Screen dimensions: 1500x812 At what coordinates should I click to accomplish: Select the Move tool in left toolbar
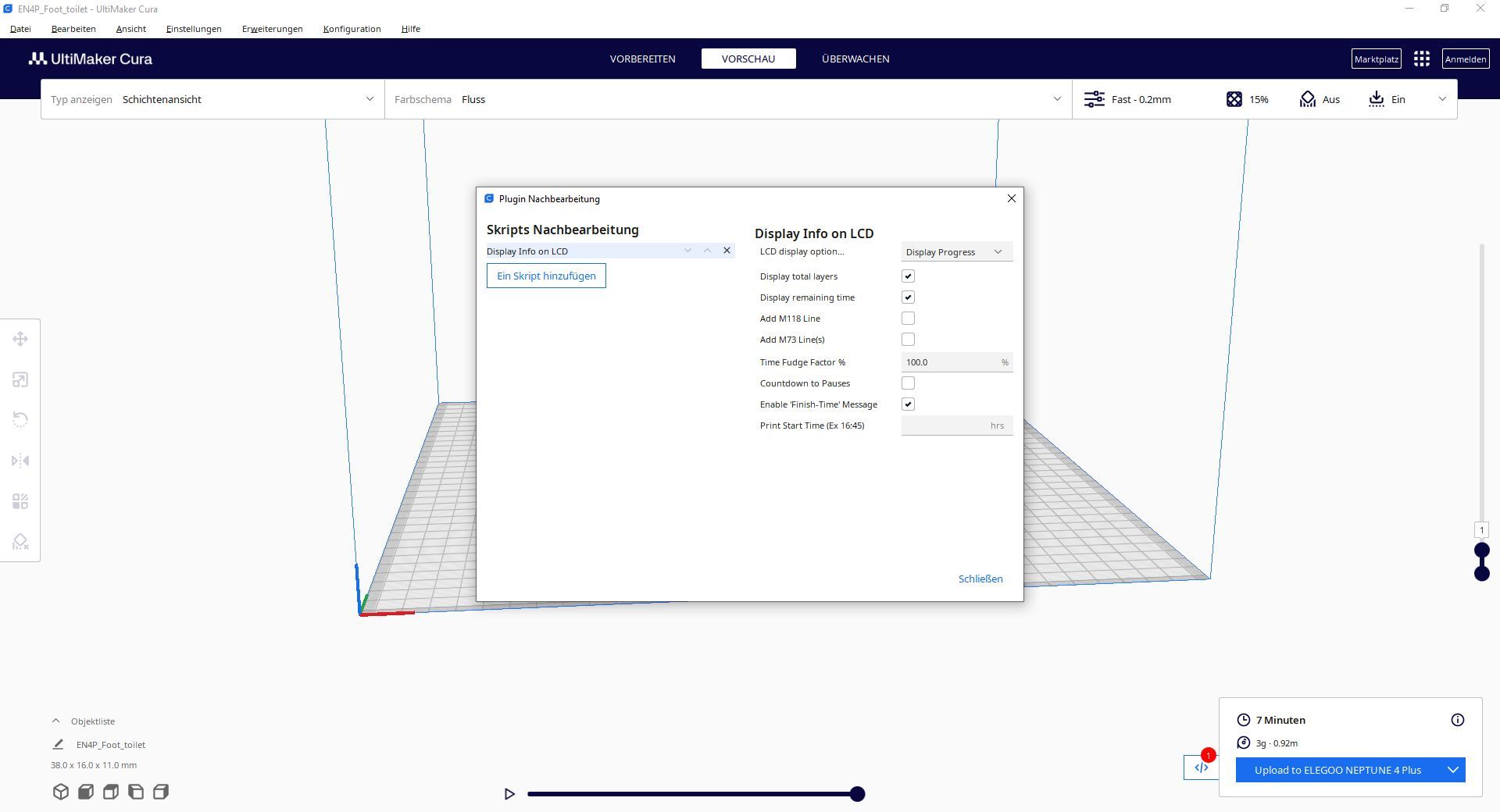click(20, 339)
